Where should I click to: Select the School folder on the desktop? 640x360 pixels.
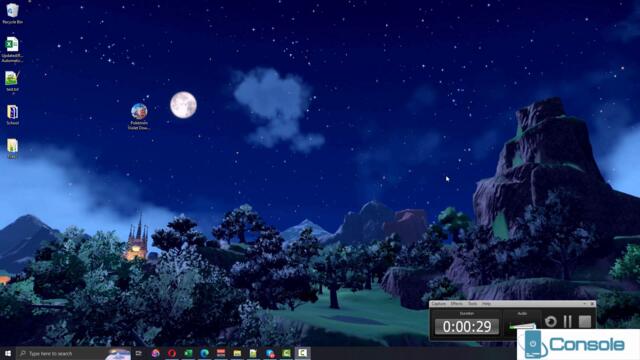12,115
